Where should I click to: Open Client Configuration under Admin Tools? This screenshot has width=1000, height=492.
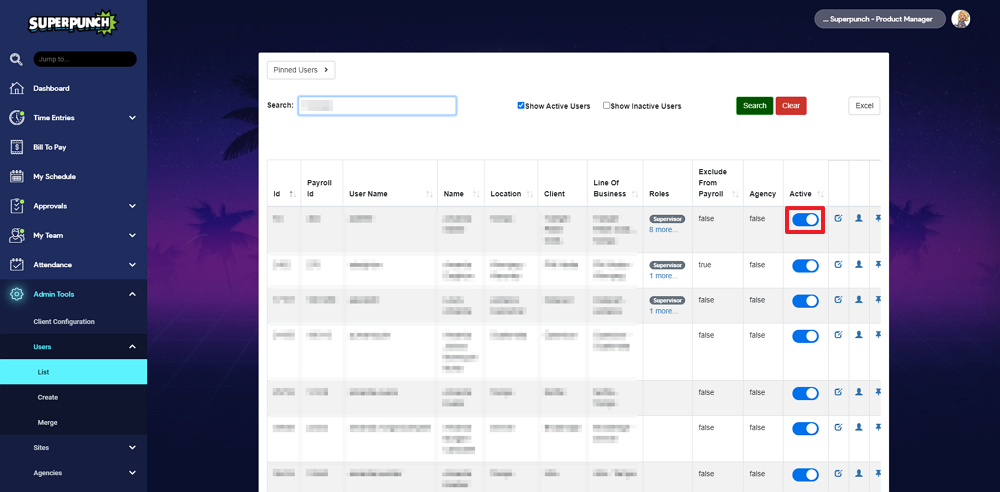(x=64, y=322)
